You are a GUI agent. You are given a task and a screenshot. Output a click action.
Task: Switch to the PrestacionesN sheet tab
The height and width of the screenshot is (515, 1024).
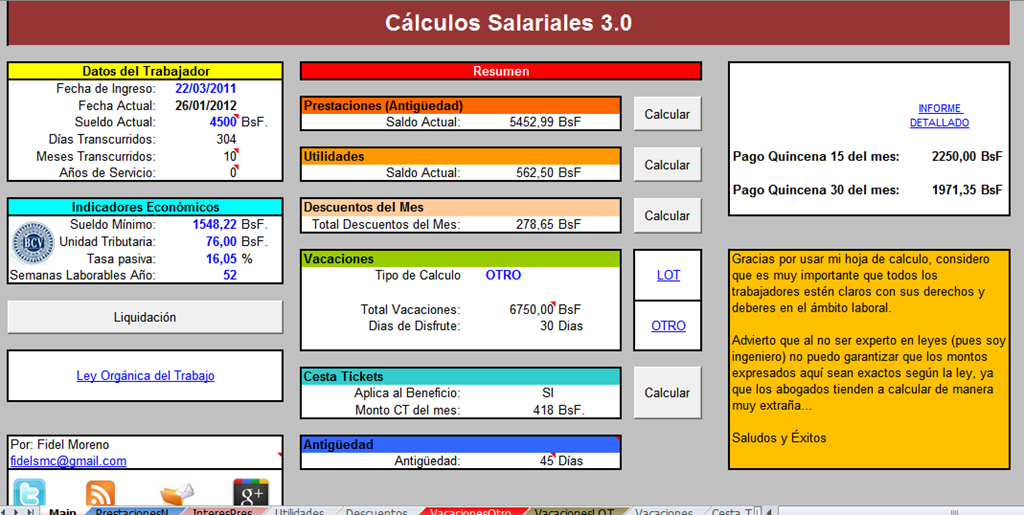click(x=132, y=511)
